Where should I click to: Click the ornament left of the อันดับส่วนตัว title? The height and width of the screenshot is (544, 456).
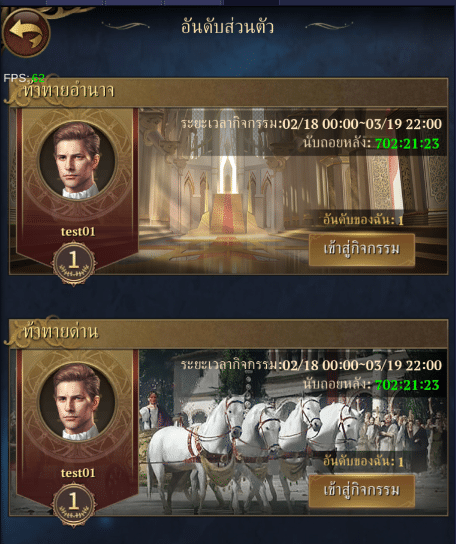click(x=125, y=26)
